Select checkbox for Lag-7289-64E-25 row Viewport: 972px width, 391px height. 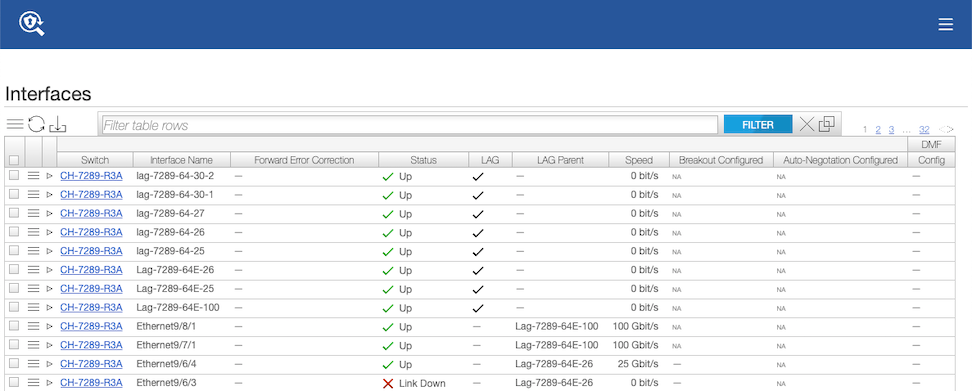(14, 288)
